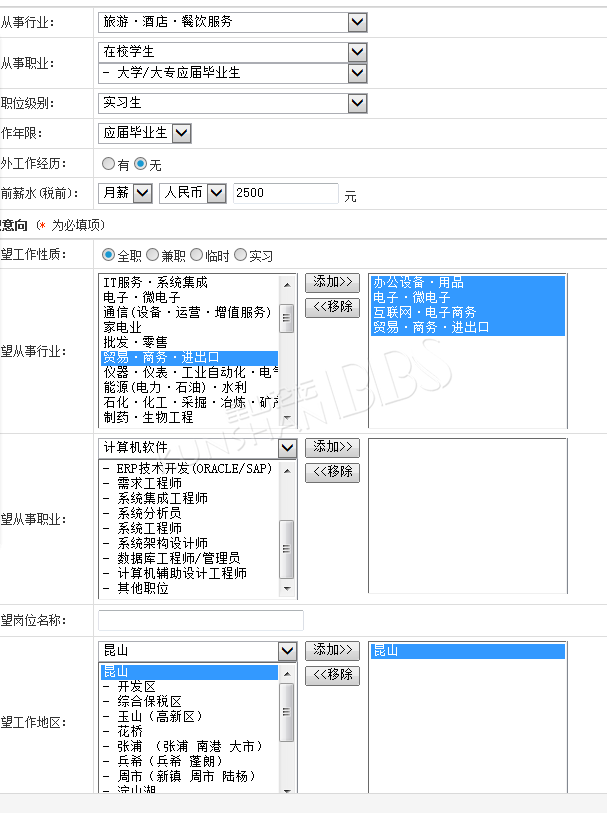
Task: Open the 旅游·酒店·餐饮服务 industry dropdown
Action: [x=357, y=21]
